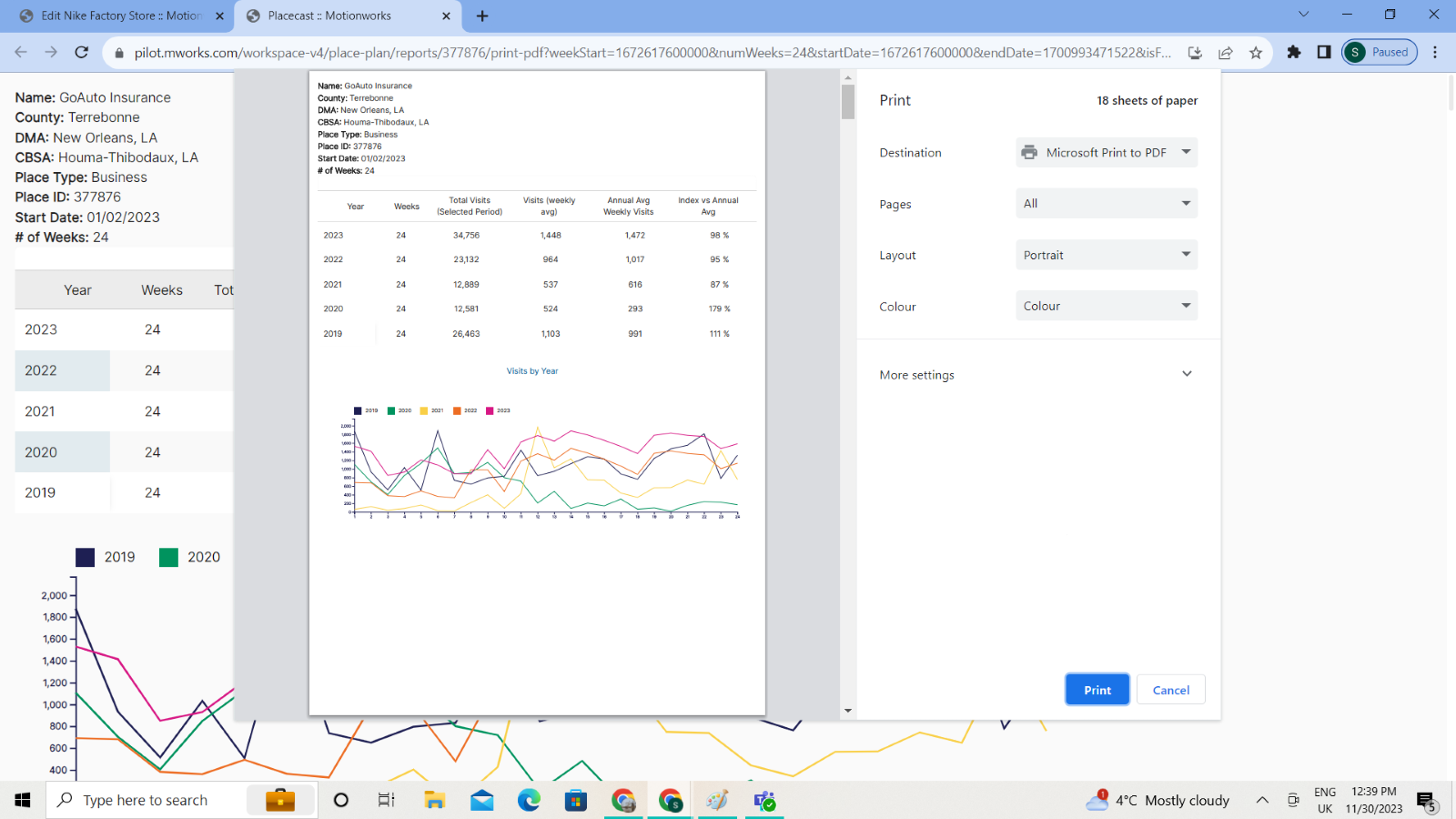Click the ENG UK language indicator
1456x819 pixels.
(x=1325, y=800)
